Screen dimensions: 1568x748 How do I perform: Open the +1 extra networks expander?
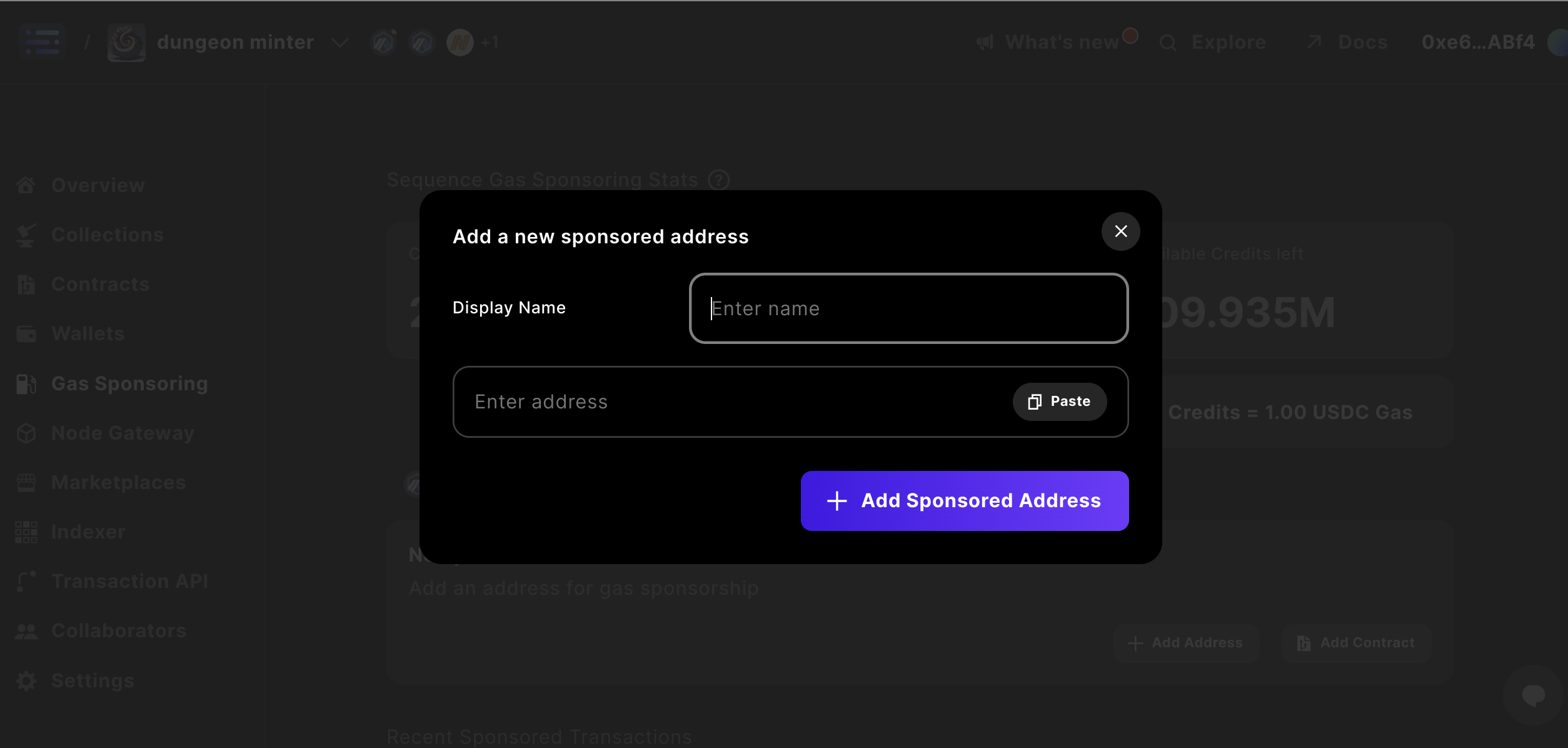click(490, 42)
